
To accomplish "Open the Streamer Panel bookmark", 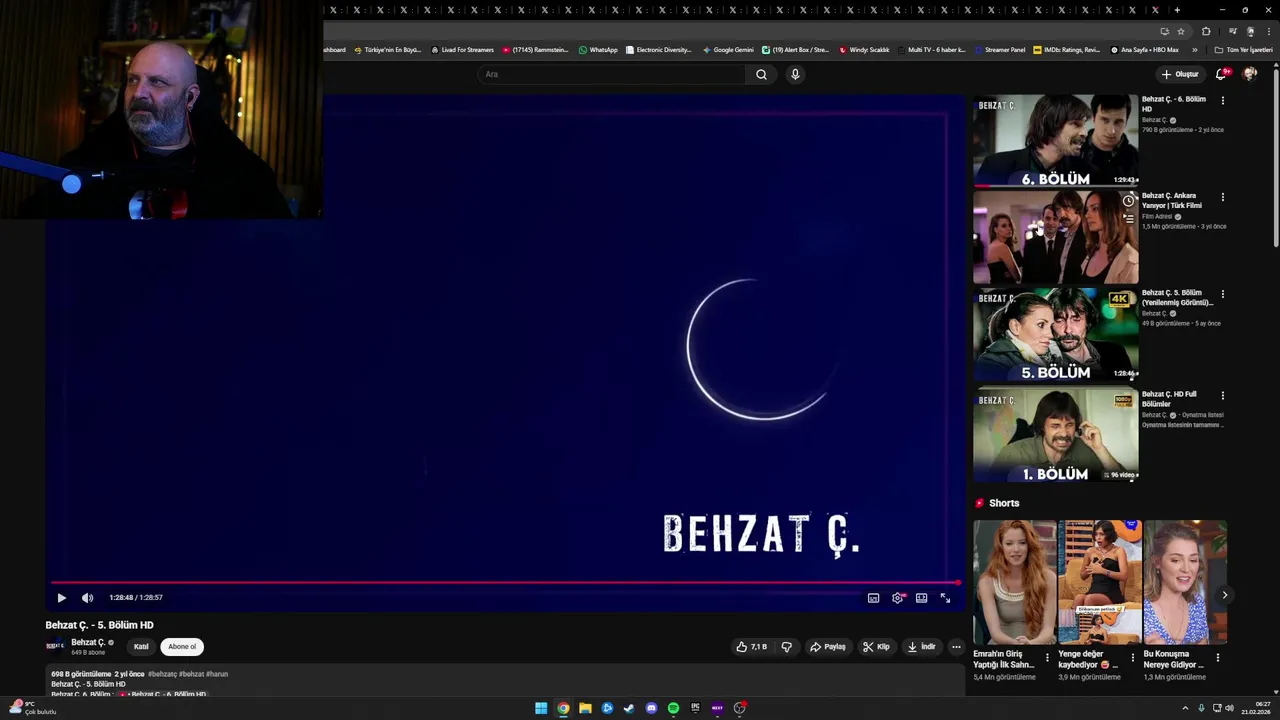I will click(x=1000, y=50).
